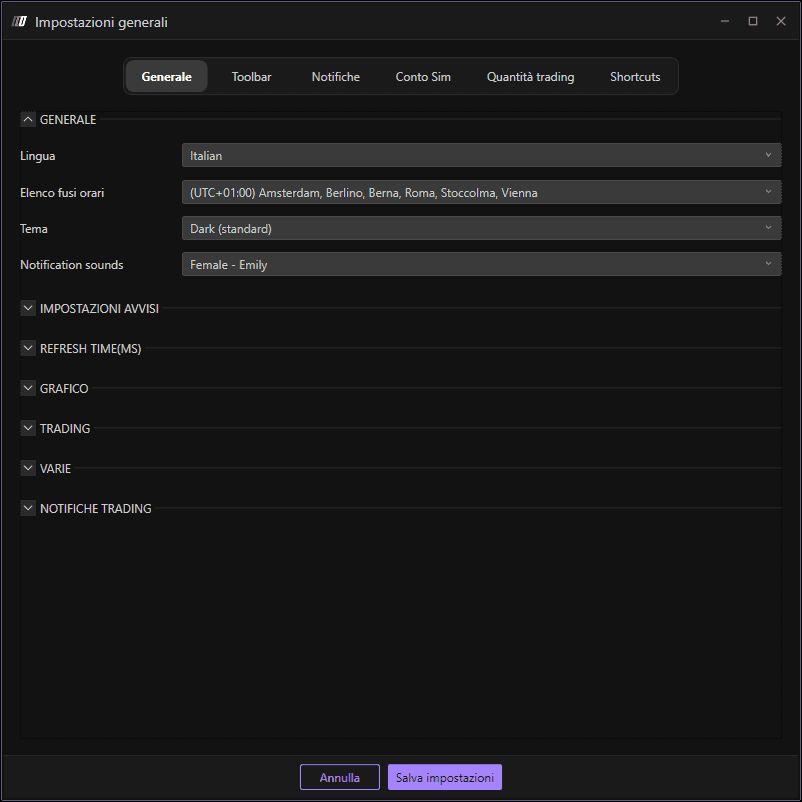Screen dimensions: 802x802
Task: Click the Tema label
Action: 34,229
